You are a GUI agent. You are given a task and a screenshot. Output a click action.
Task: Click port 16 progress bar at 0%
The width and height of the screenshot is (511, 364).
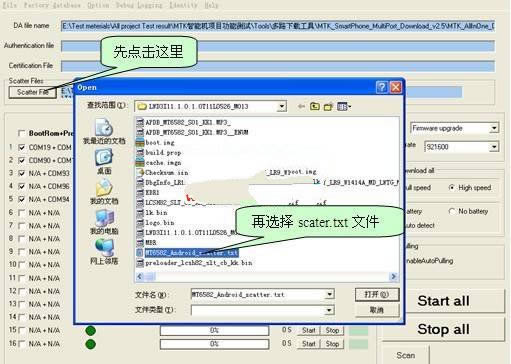tap(214, 344)
